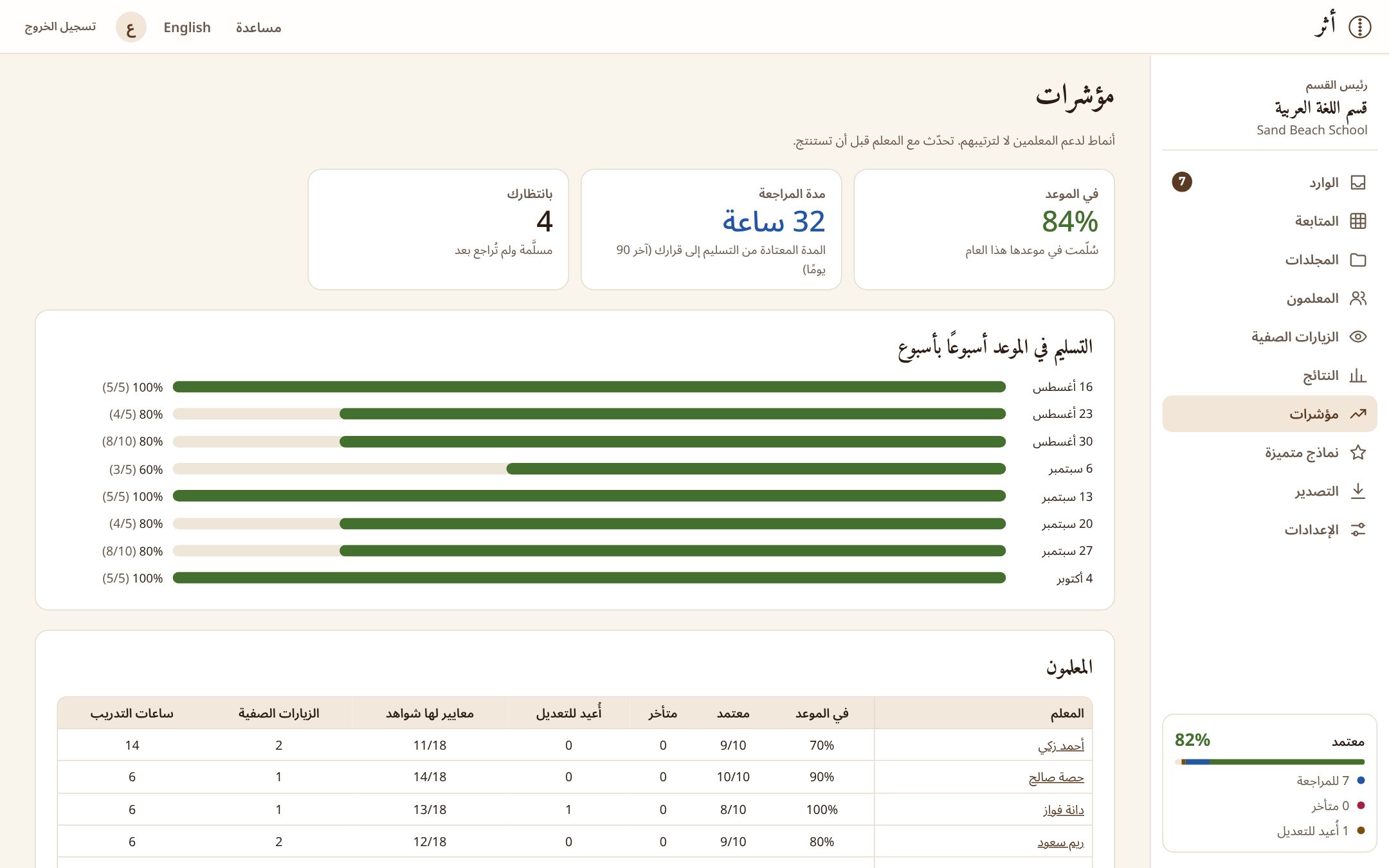The height and width of the screenshot is (868, 1389).
Task: Click the sliders icon beside الإعدادات
Action: pyautogui.click(x=1358, y=530)
